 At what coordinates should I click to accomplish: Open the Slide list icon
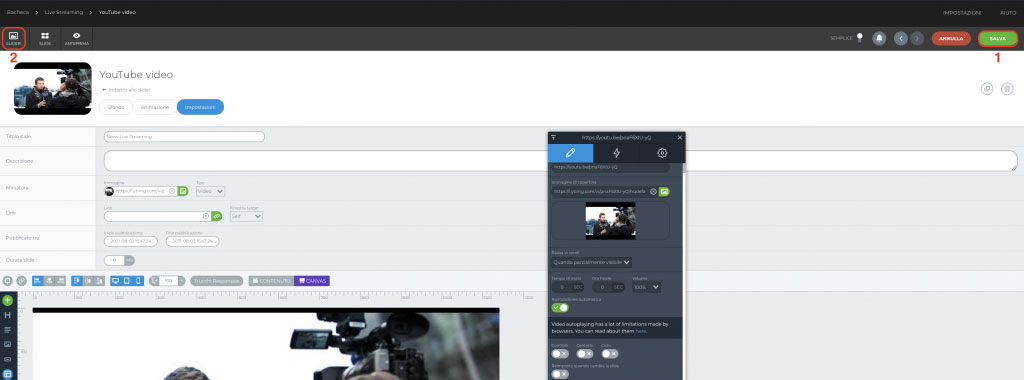point(45,39)
